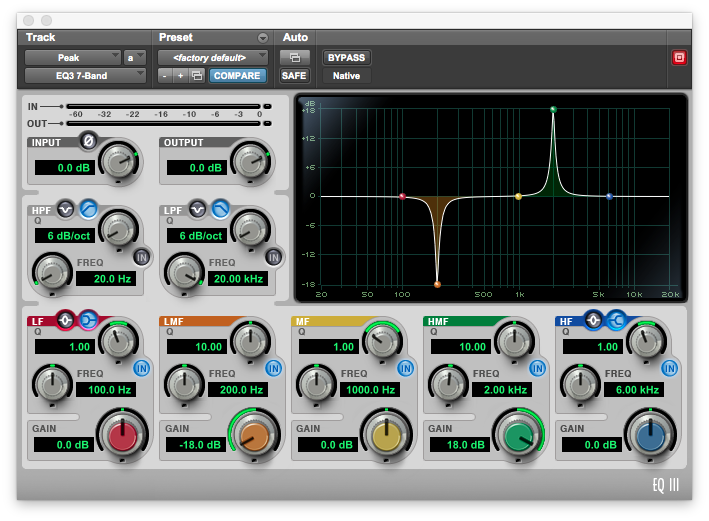Toggle the HPF band IN button
The height and width of the screenshot is (521, 709).
pos(141,256)
